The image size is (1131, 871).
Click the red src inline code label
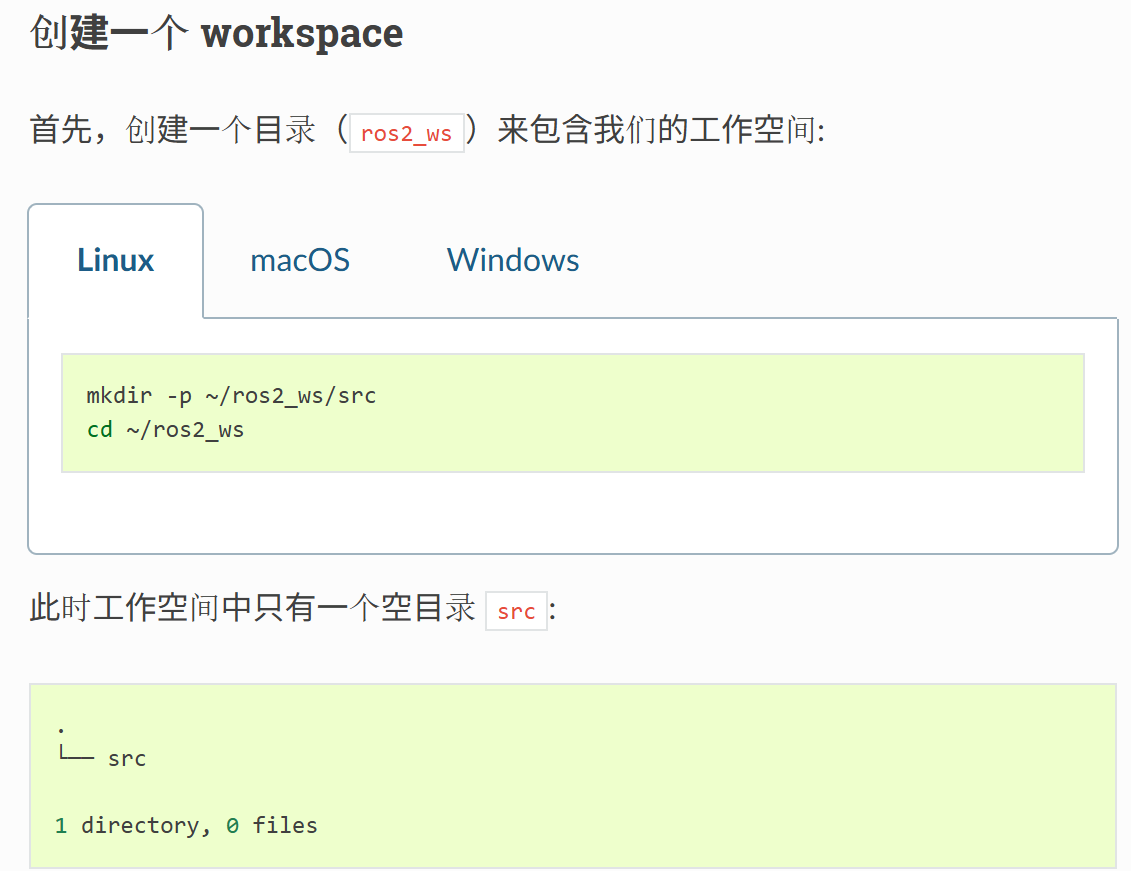click(516, 611)
